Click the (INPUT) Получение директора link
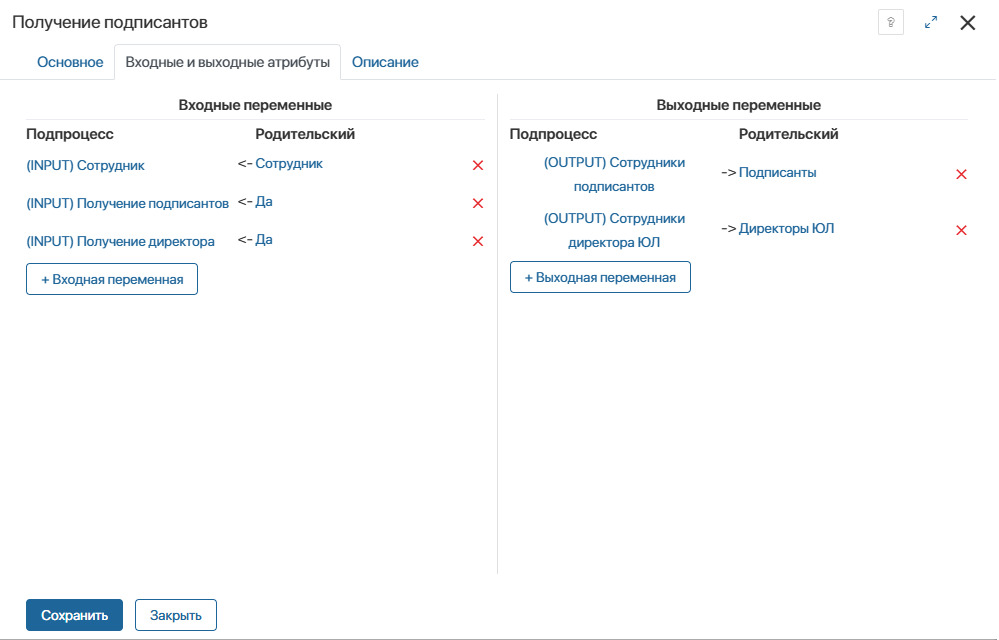Image resolution: width=999 pixels, height=640 pixels. 120,241
